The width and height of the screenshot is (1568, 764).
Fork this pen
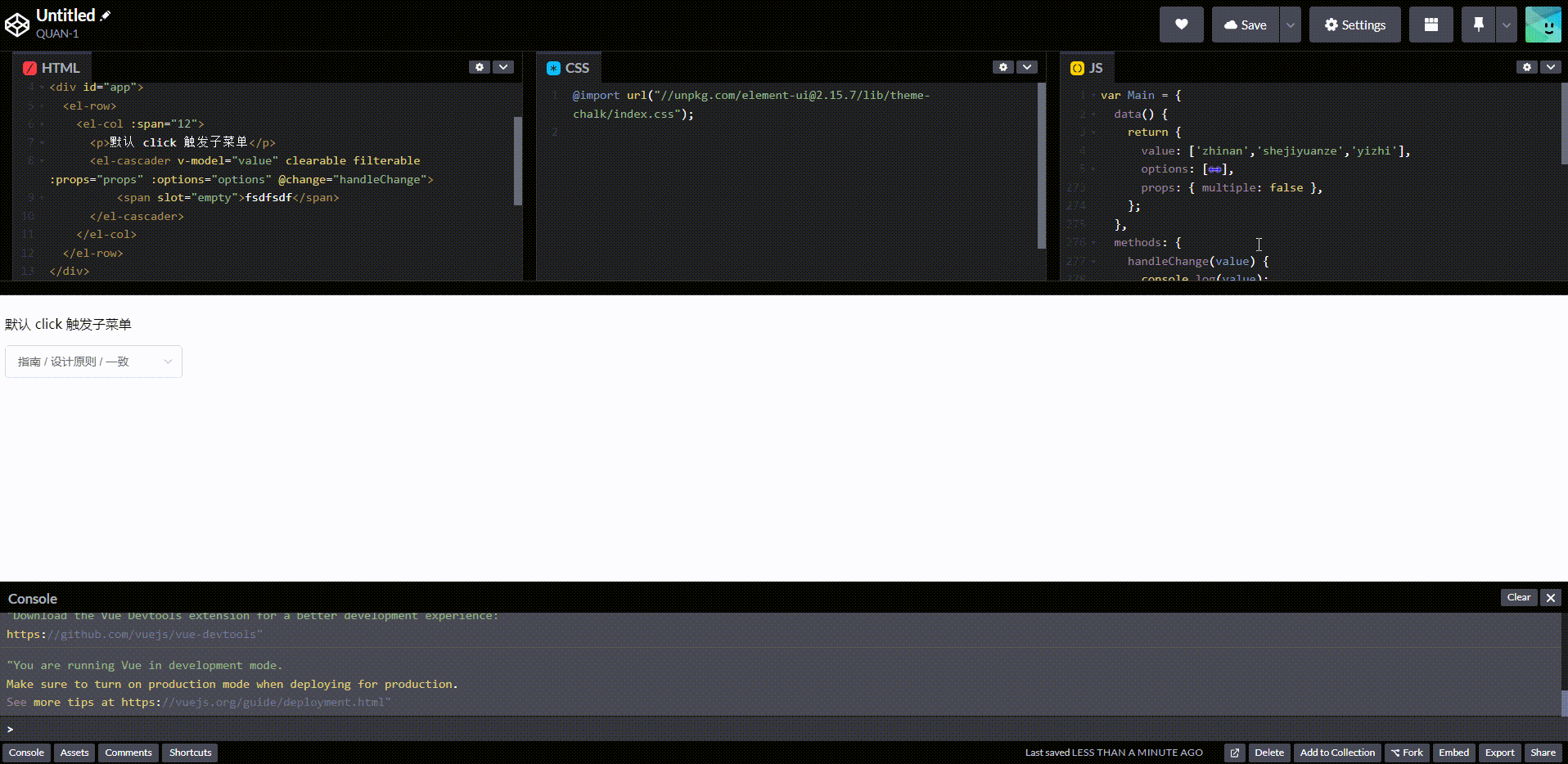(1407, 753)
